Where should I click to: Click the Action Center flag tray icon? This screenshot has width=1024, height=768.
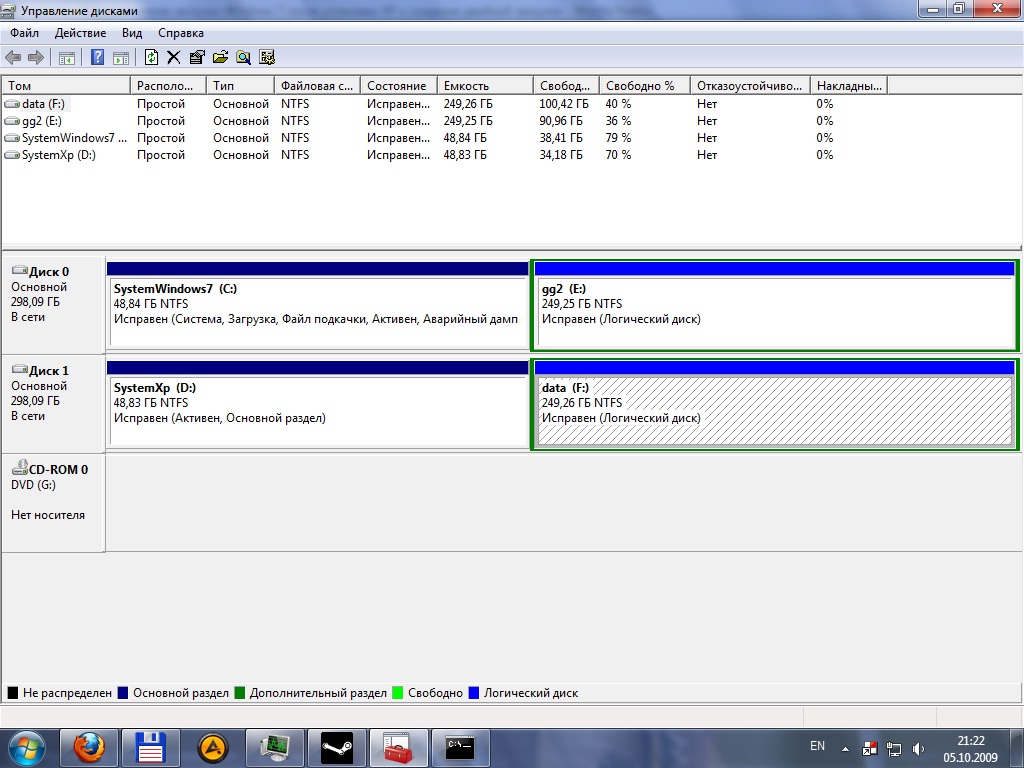tap(870, 748)
